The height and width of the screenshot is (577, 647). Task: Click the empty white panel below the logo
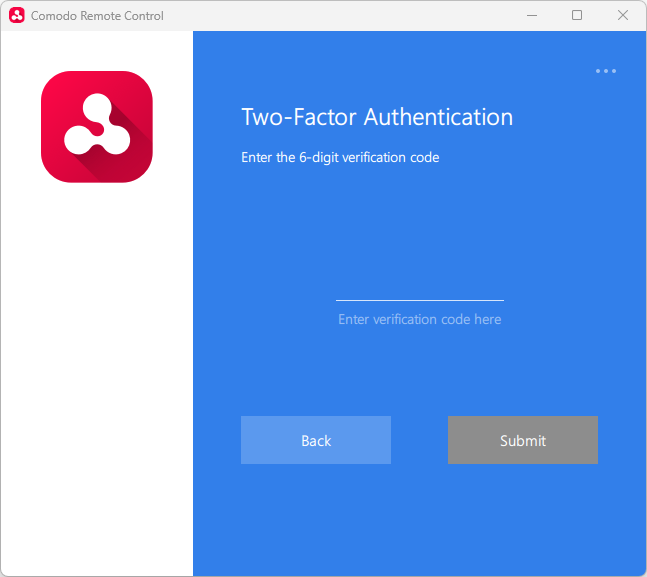(97, 380)
